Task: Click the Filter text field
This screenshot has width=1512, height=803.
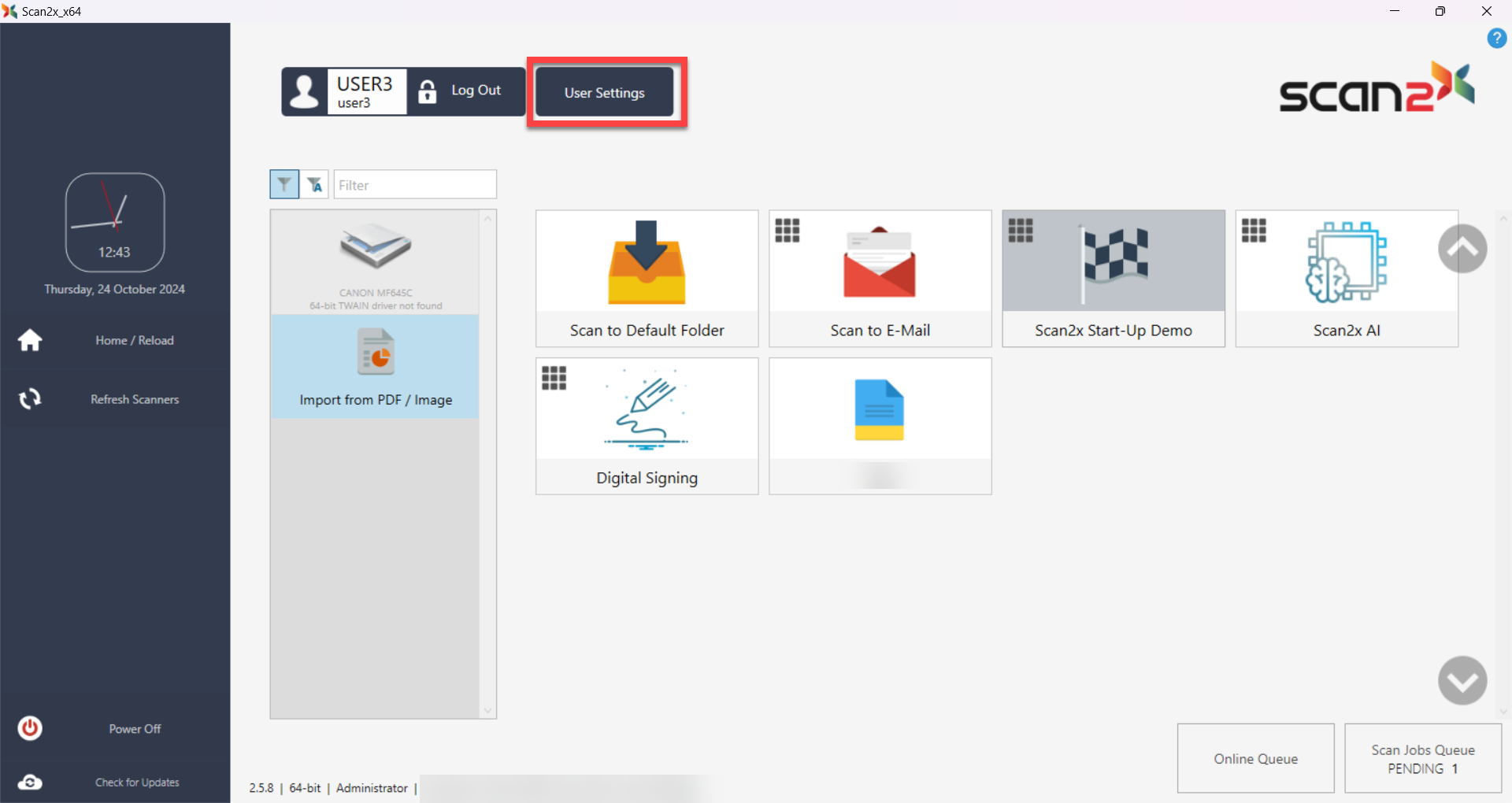Action: pos(415,185)
